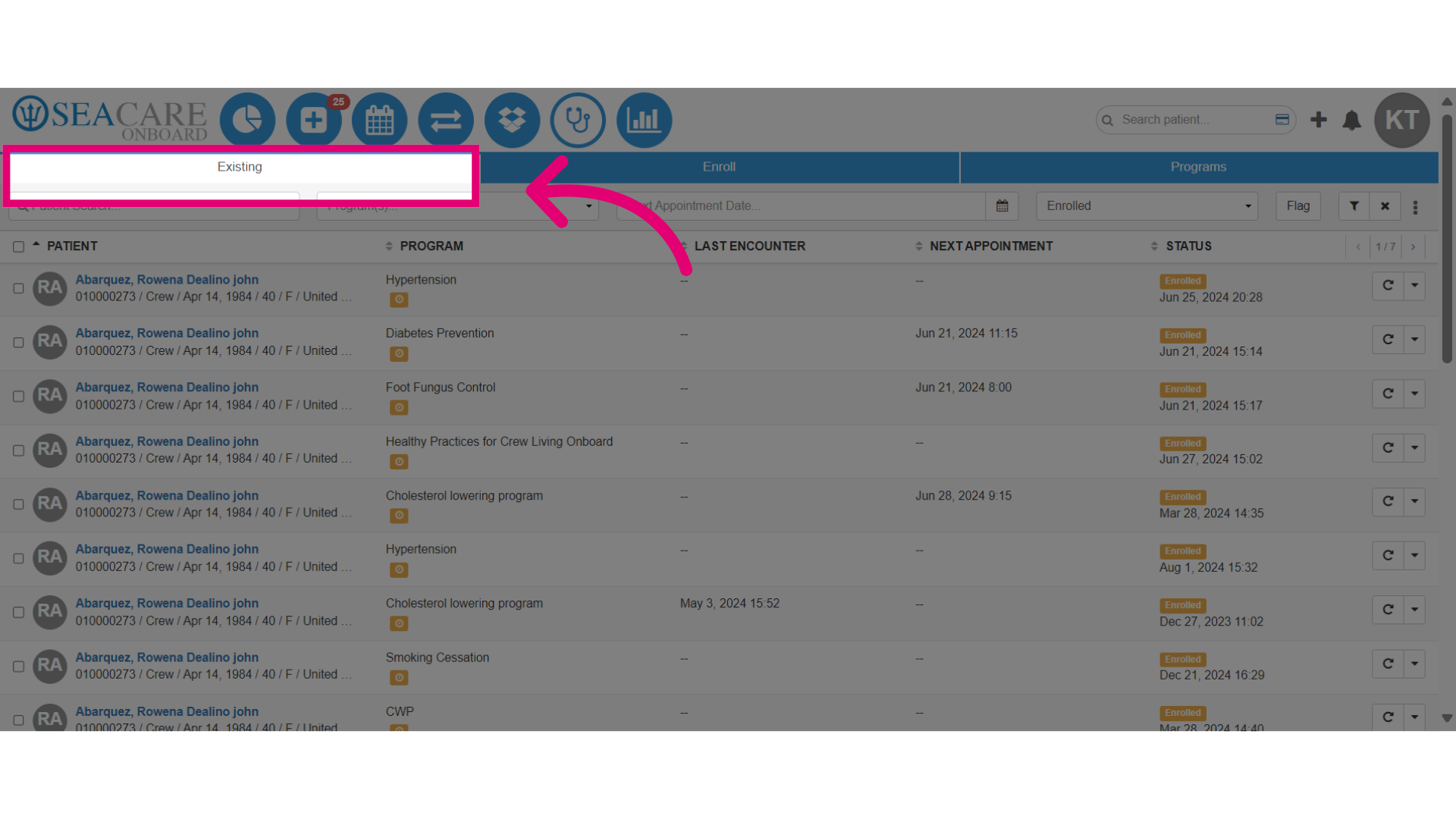Open Abarquez patient link in Smoking Cessation row
1456x819 pixels.
click(167, 657)
